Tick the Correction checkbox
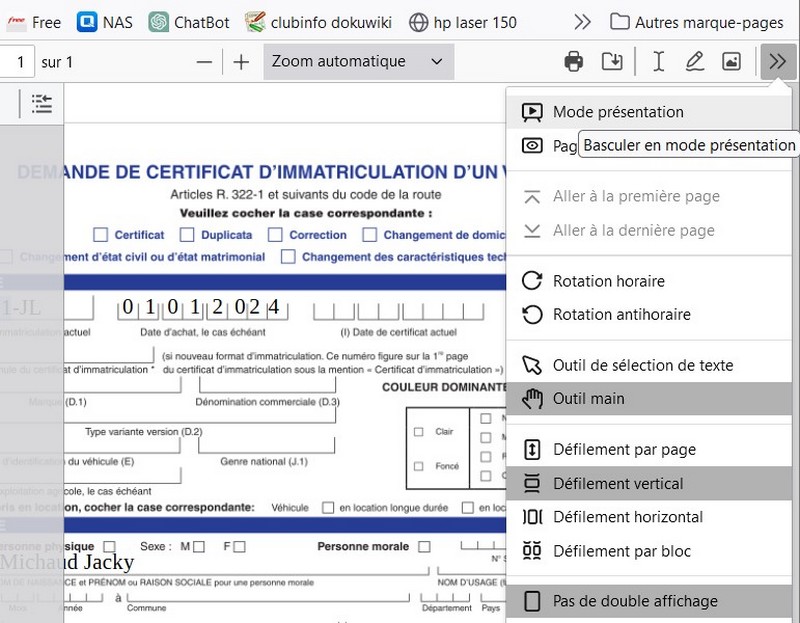This screenshot has width=800, height=623. pos(275,235)
